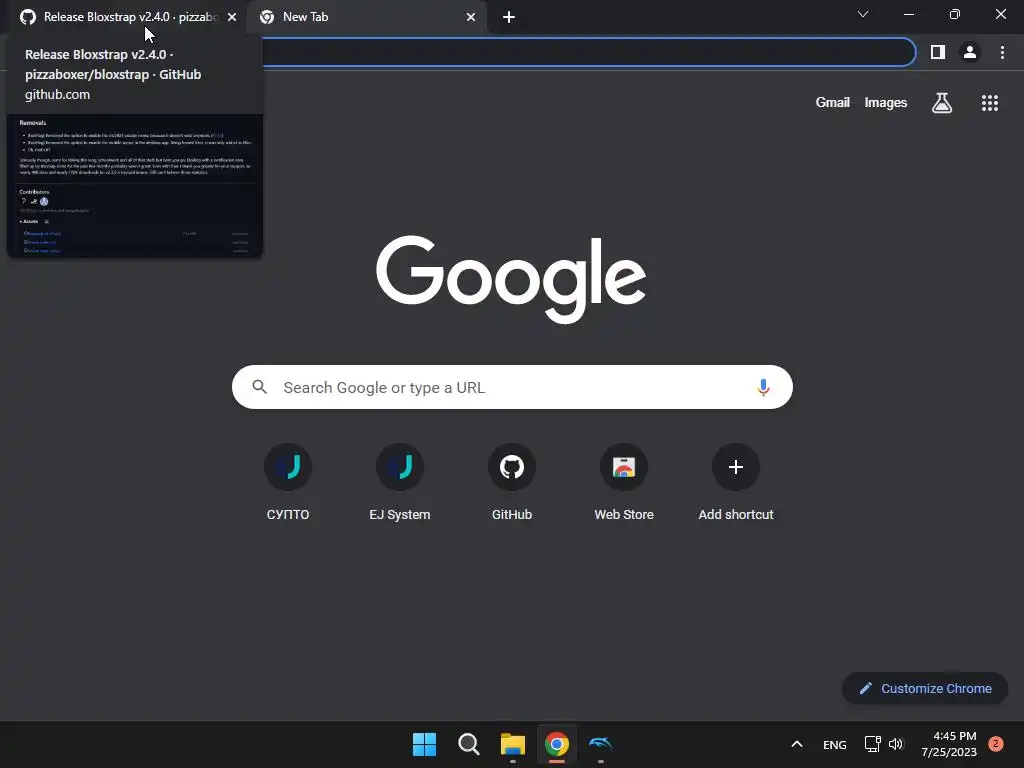Close the New Tab tab

[x=471, y=17]
